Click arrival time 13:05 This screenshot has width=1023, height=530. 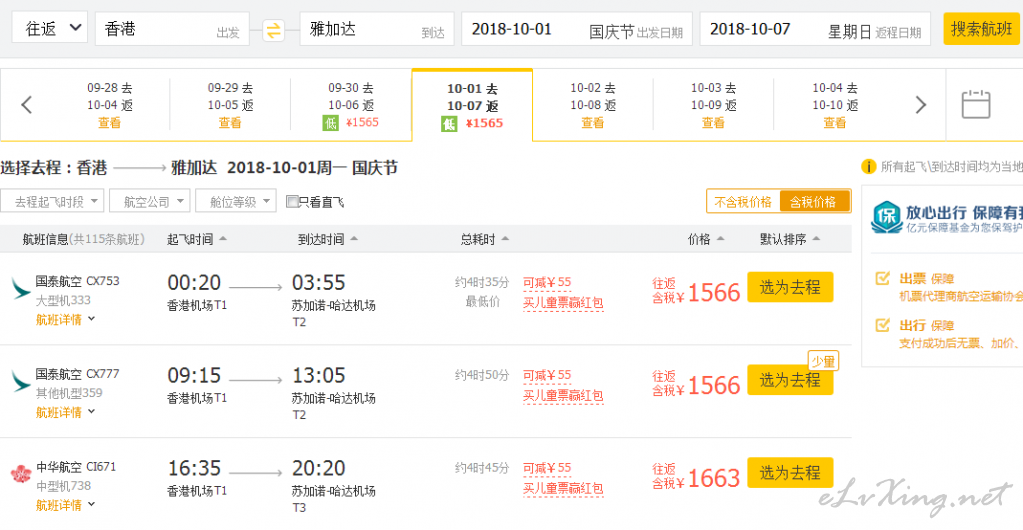(318, 375)
